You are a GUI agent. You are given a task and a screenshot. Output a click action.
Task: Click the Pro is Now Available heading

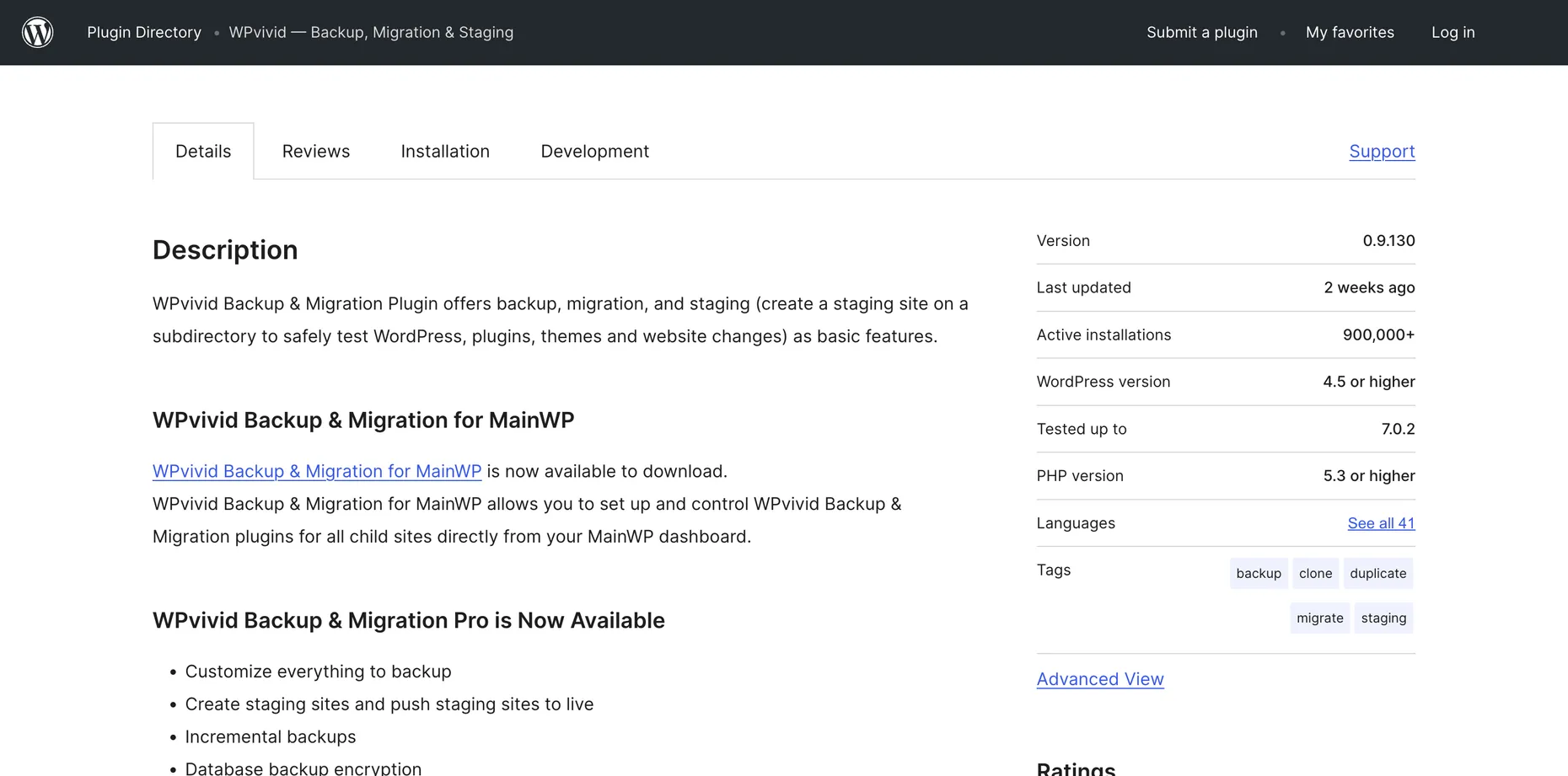pos(409,621)
